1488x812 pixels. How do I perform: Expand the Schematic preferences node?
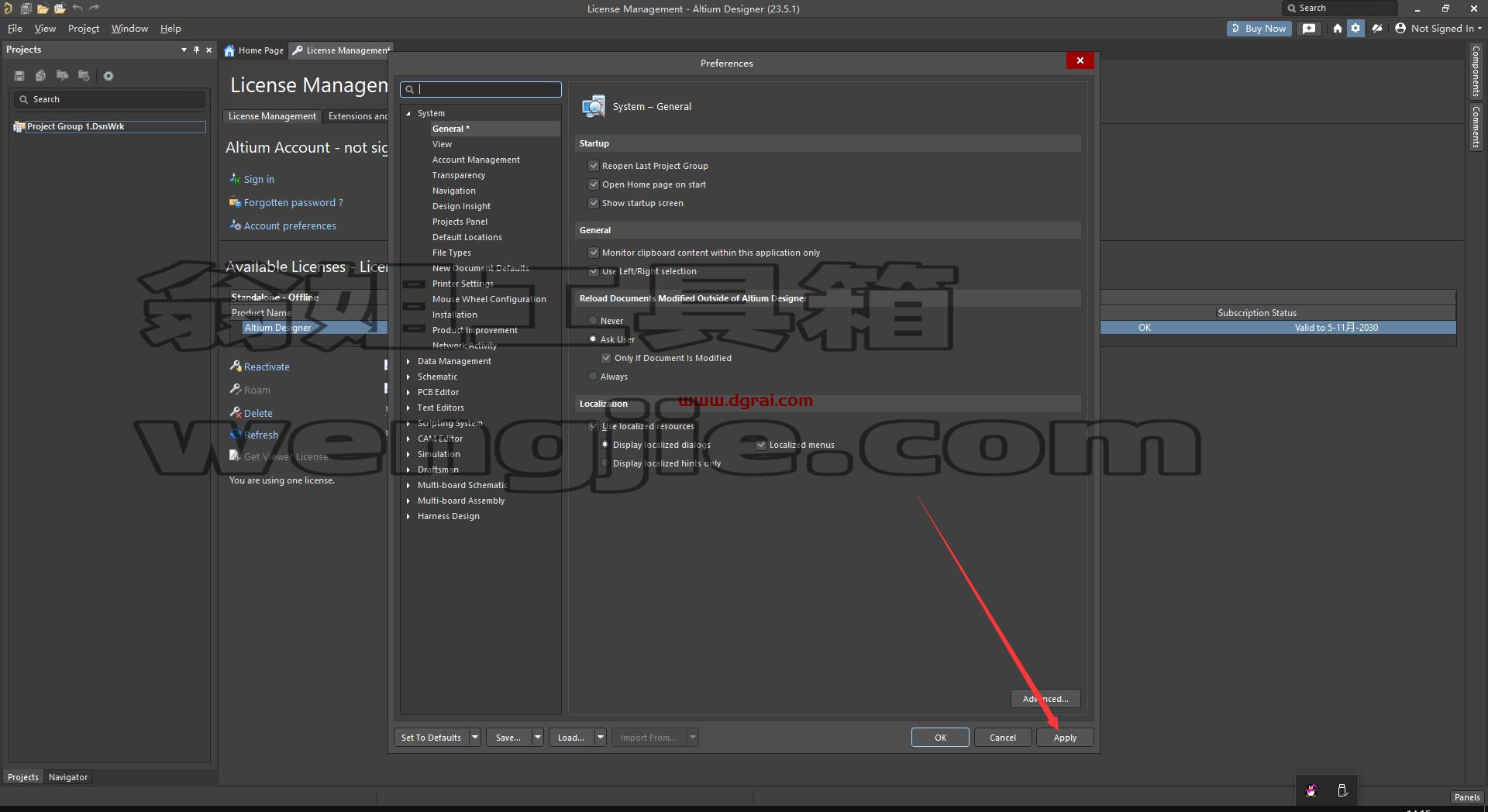[x=408, y=377]
